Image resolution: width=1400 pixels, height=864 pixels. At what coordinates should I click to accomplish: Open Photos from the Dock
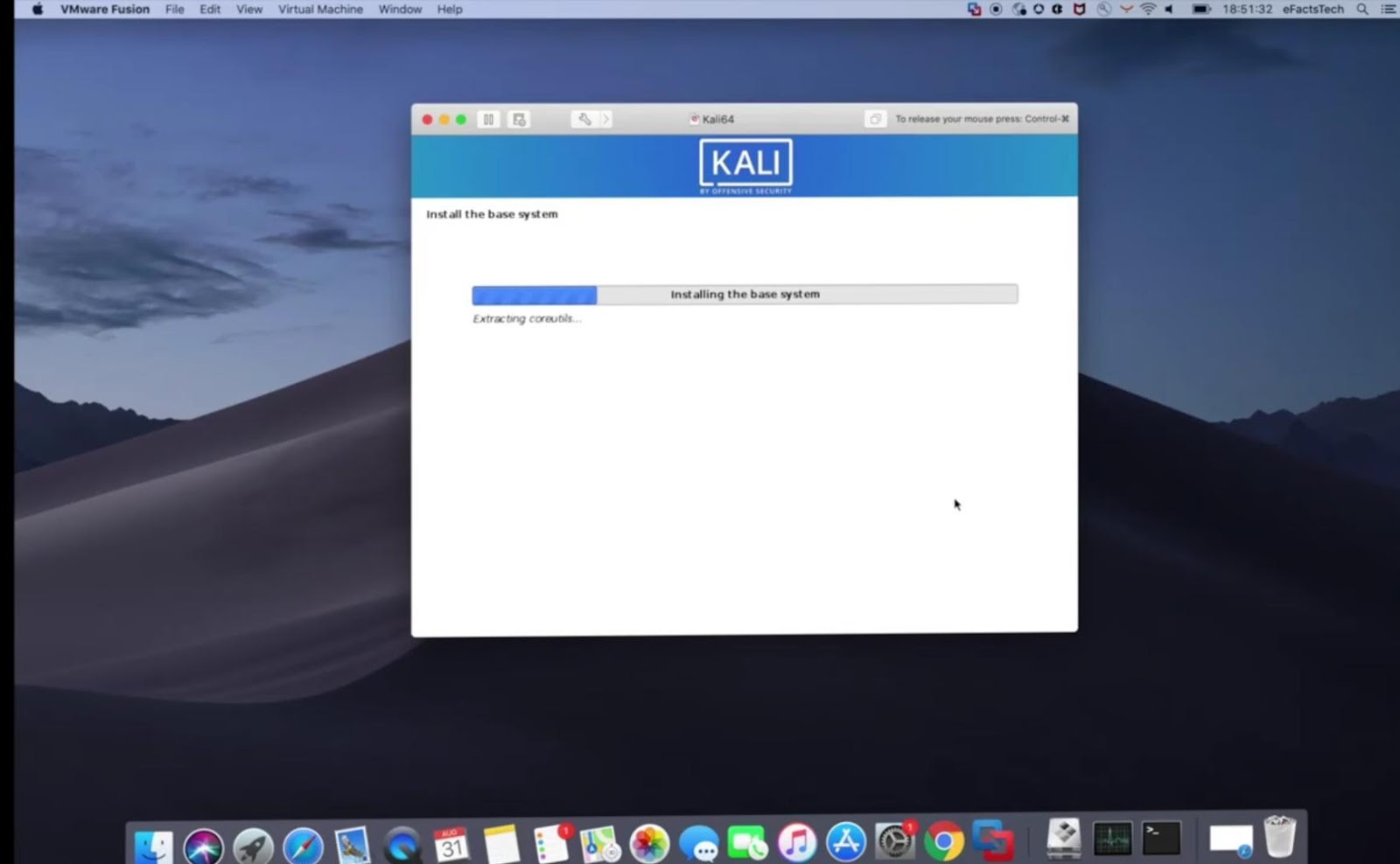pos(649,844)
